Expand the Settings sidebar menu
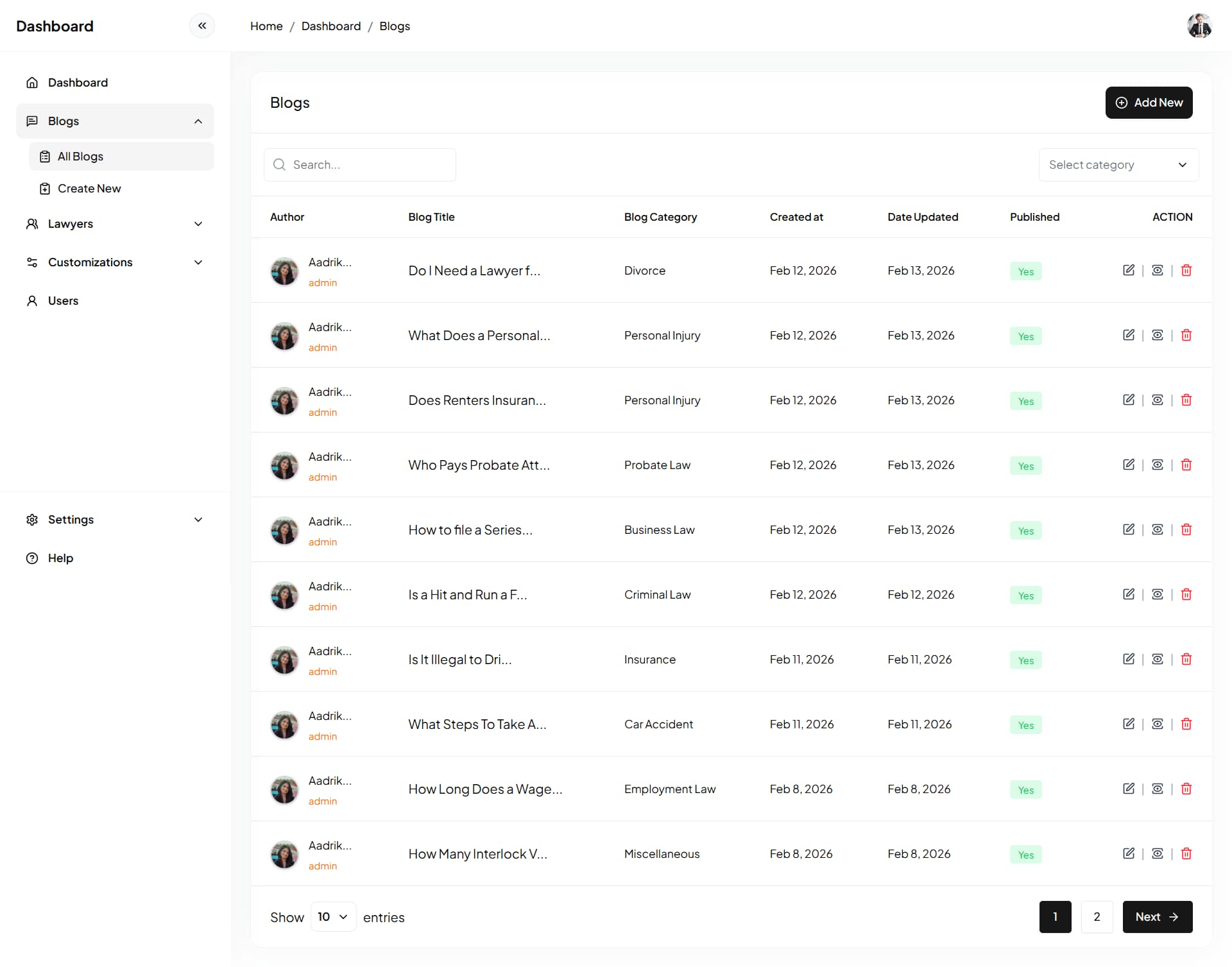The image size is (1232, 967). 115,520
